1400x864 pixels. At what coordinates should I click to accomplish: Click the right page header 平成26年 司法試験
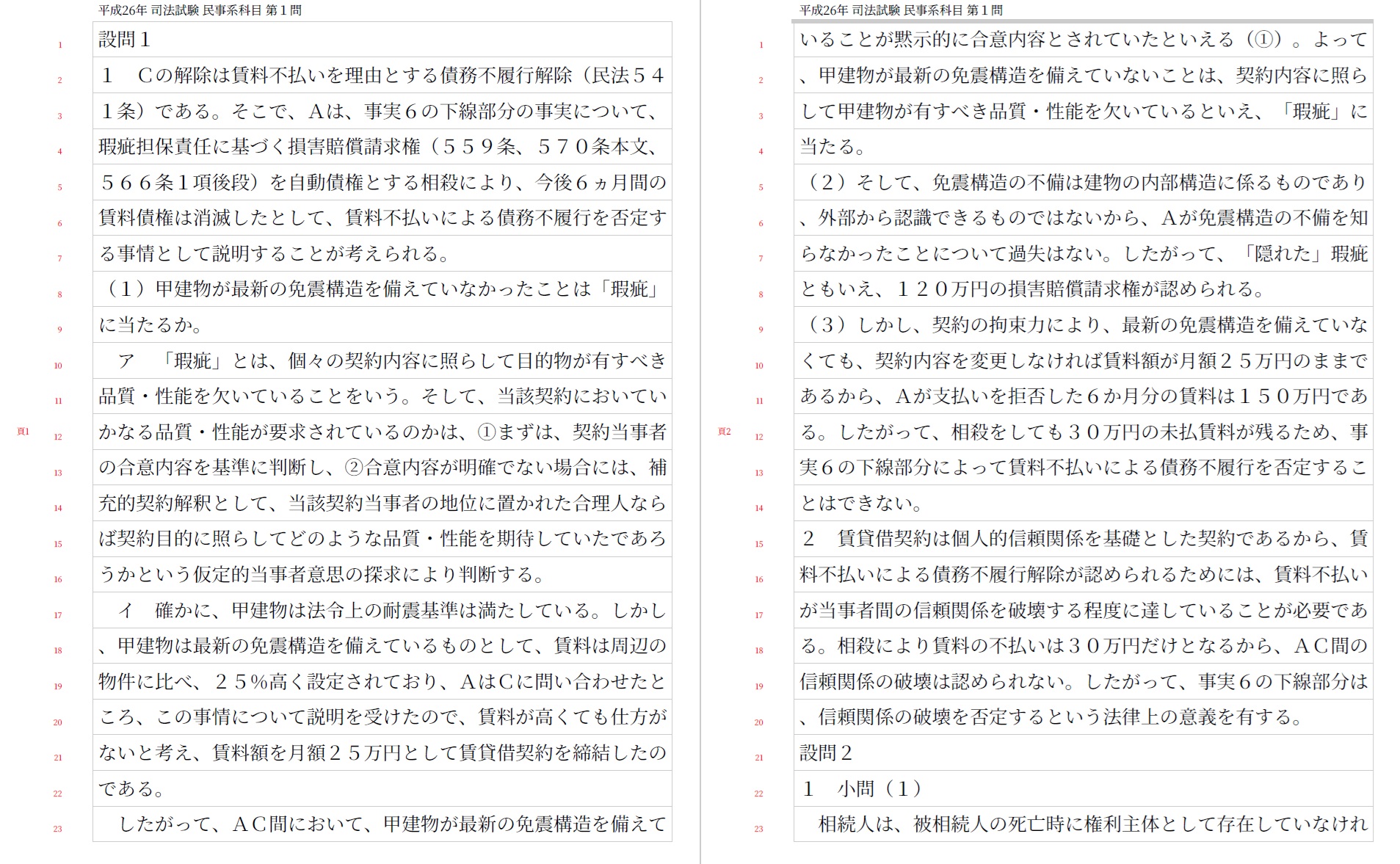(x=901, y=10)
